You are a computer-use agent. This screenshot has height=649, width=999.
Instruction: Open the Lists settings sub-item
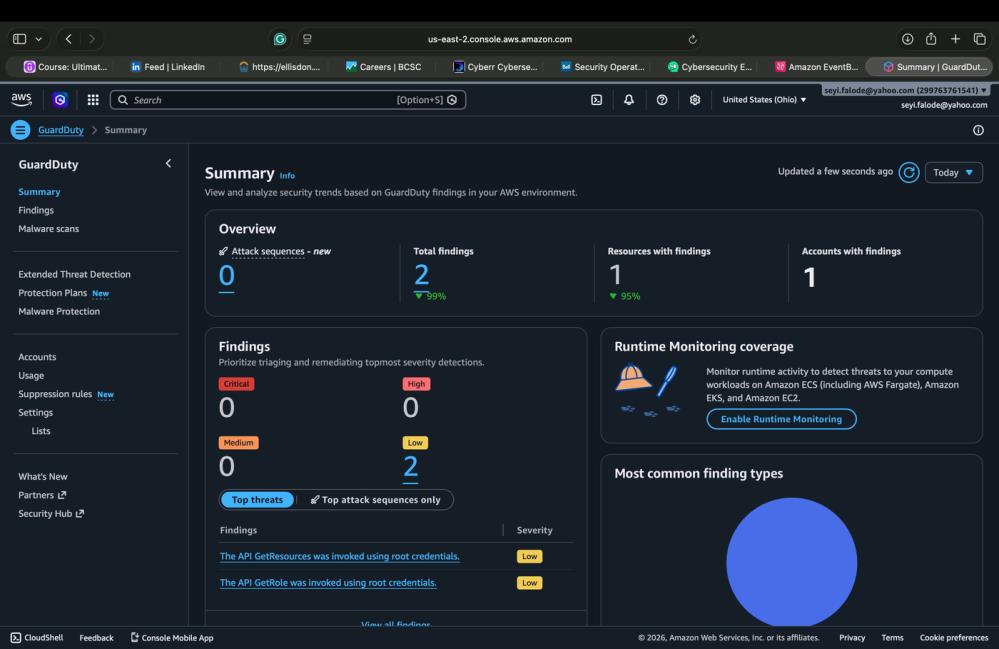(41, 431)
